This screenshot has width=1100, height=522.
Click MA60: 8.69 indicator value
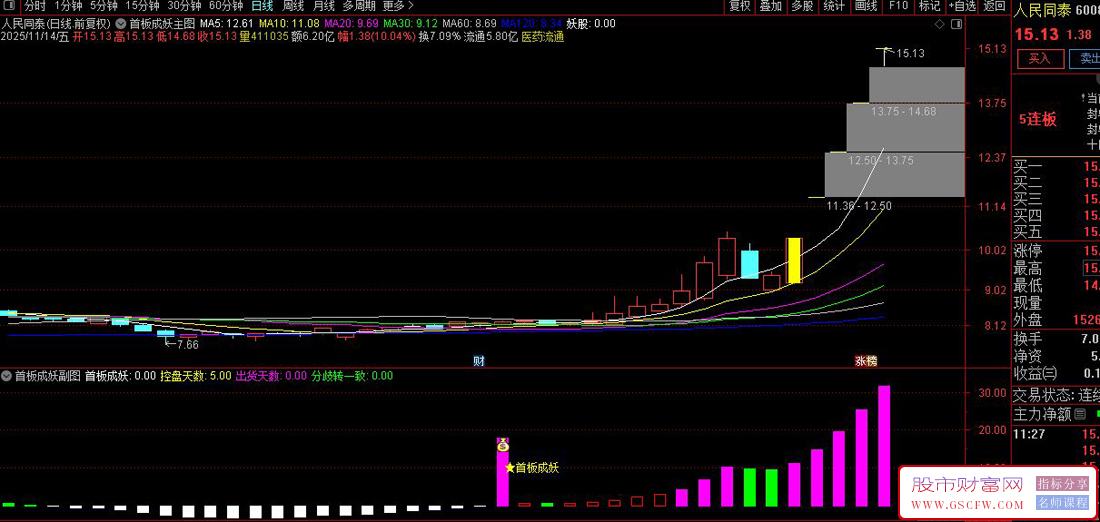point(471,23)
